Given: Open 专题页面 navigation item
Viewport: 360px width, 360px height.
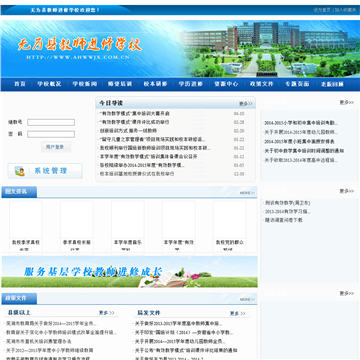Looking at the screenshot, I should 297,84.
